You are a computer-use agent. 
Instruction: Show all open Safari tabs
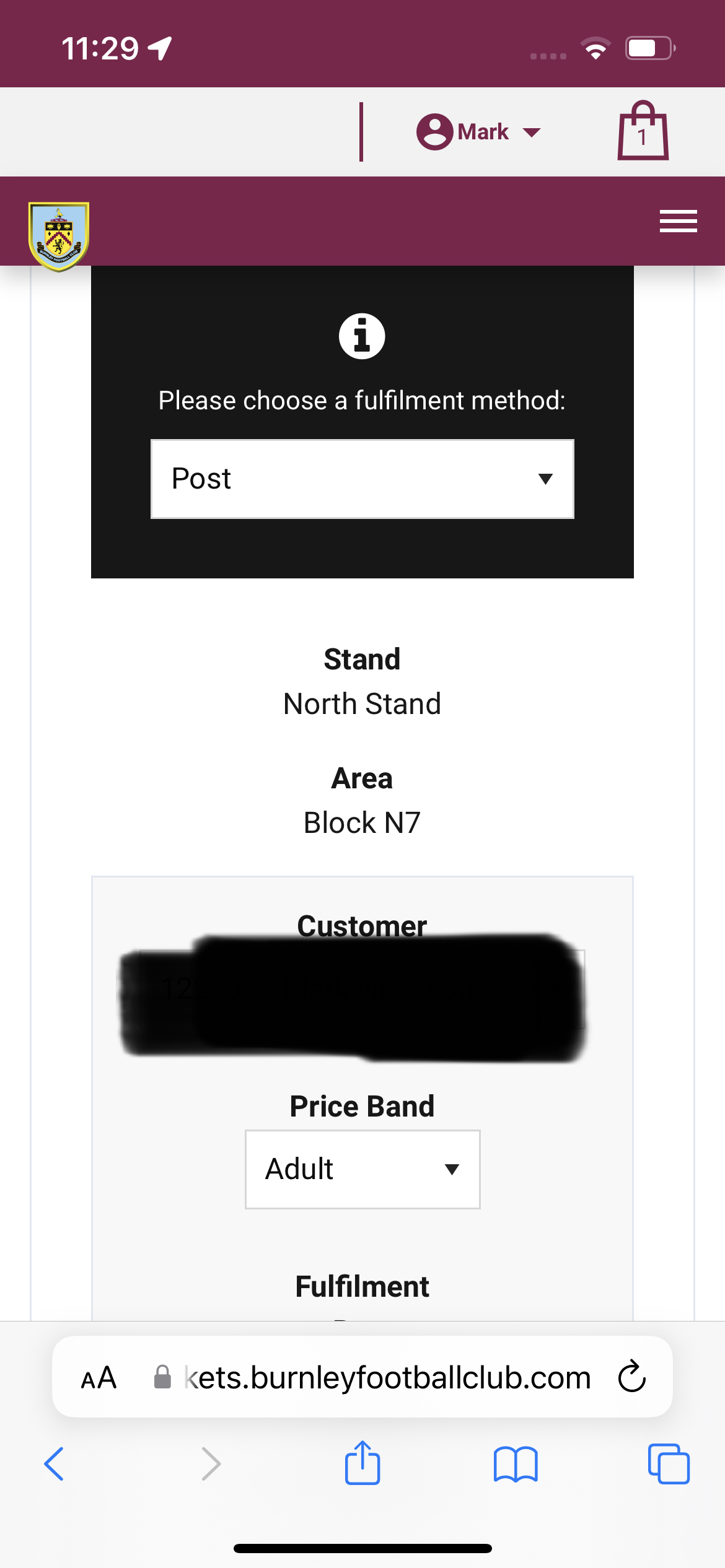(x=668, y=1464)
